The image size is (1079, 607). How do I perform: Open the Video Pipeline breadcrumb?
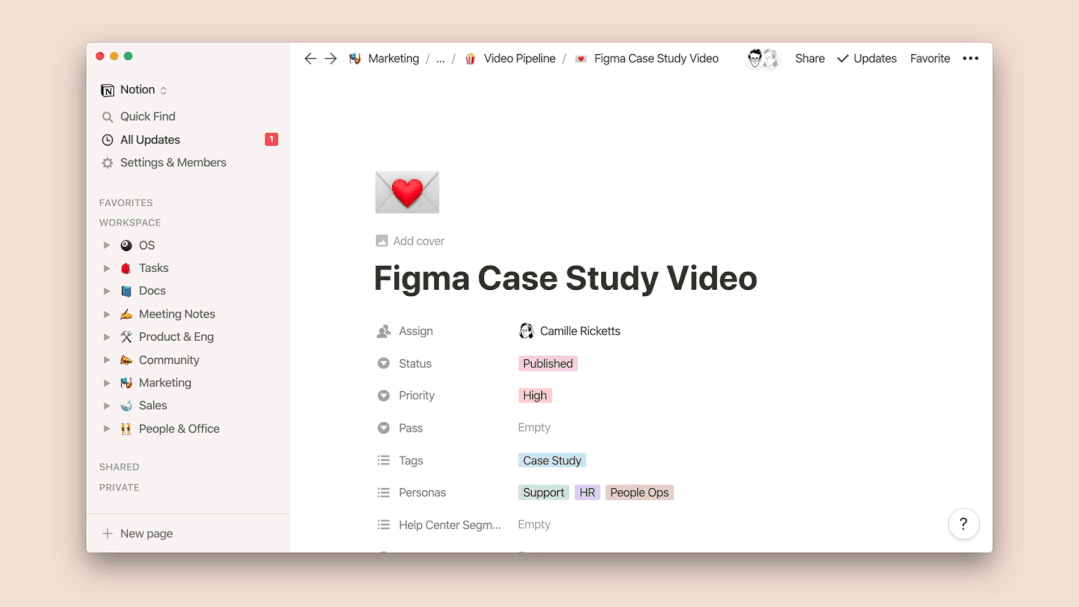pyautogui.click(x=519, y=59)
